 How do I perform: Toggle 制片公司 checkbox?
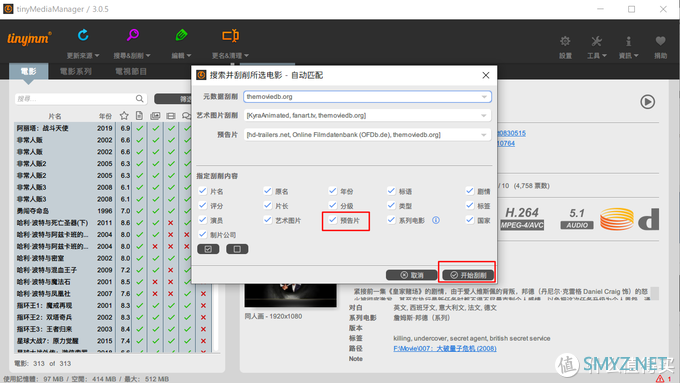click(203, 235)
